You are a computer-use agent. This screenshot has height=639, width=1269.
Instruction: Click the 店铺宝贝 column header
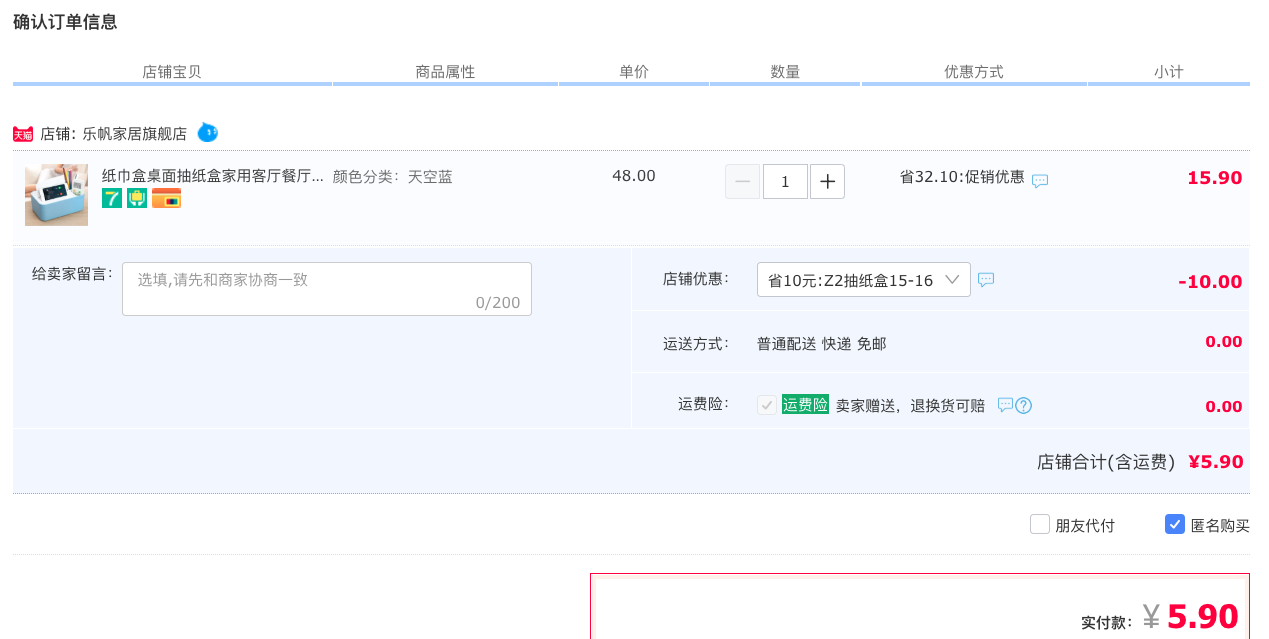pos(172,72)
